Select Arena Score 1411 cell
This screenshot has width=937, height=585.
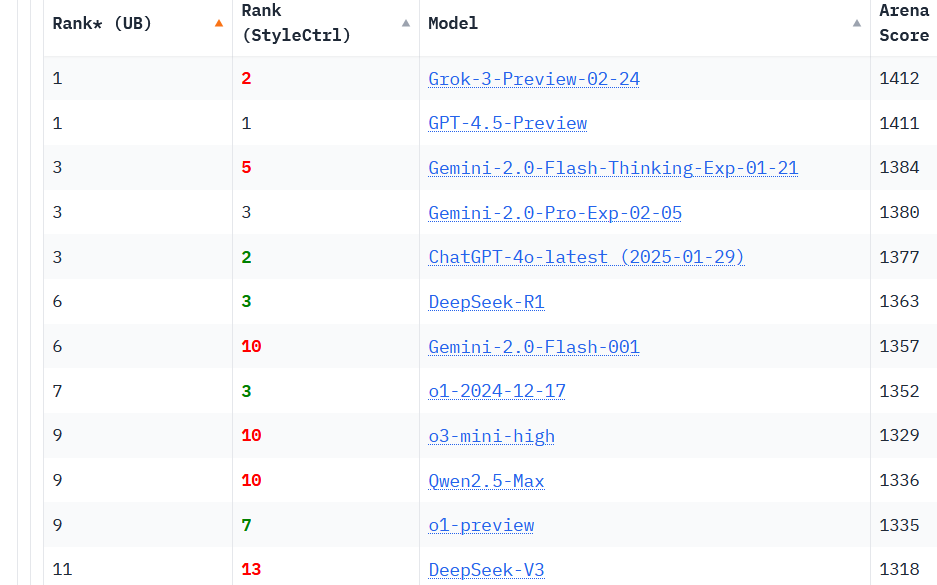tap(899, 123)
